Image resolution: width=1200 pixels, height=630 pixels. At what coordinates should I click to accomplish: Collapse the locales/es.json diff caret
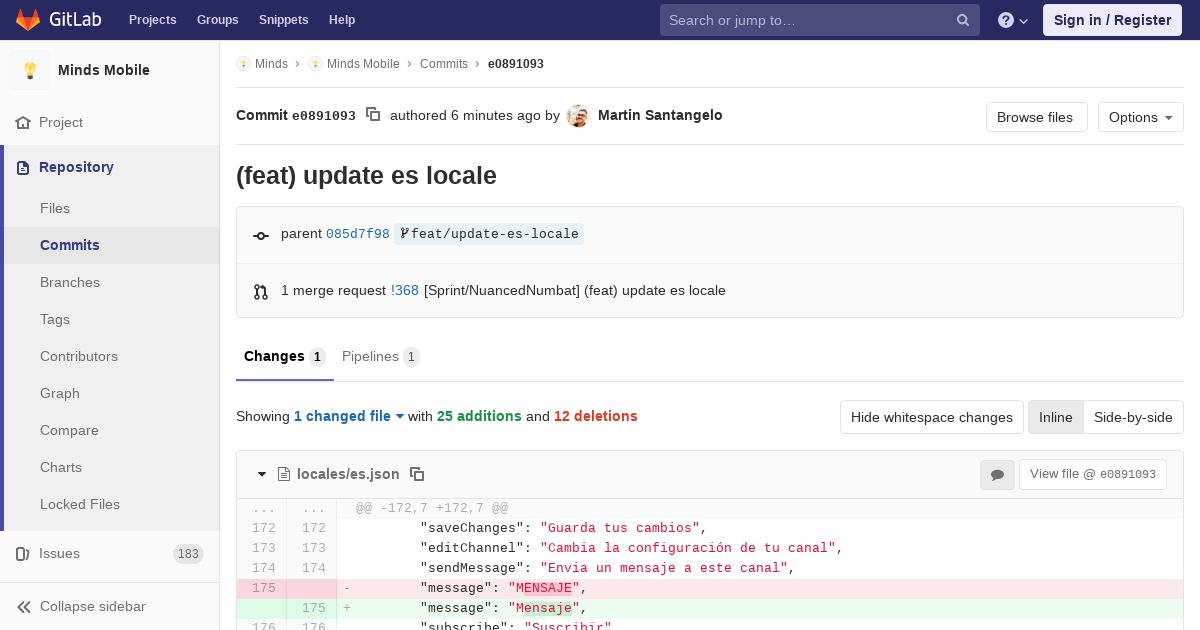click(262, 474)
